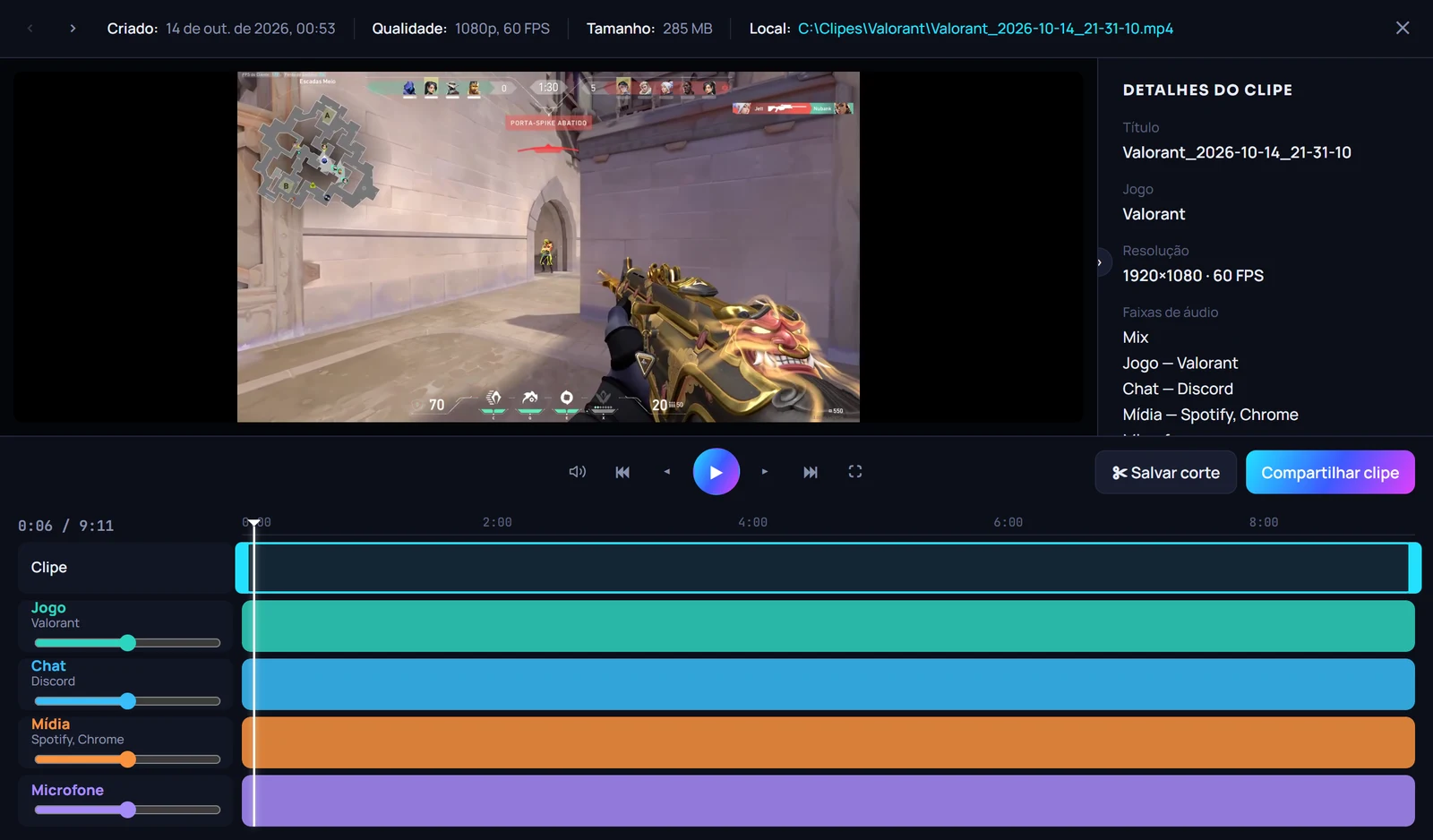This screenshot has height=840, width=1433.
Task: Select the clip title Valorant_2026-10-14_21-31-10
Action: [x=1237, y=152]
